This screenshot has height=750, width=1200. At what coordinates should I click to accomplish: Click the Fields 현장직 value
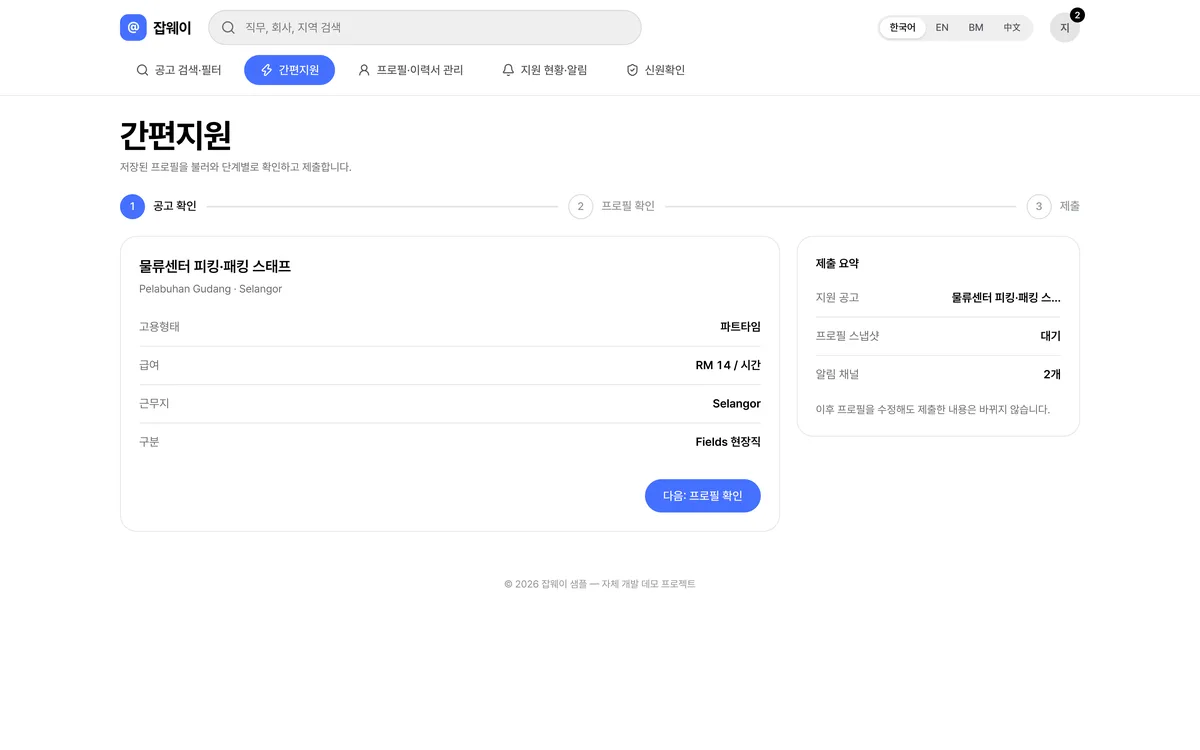728,441
